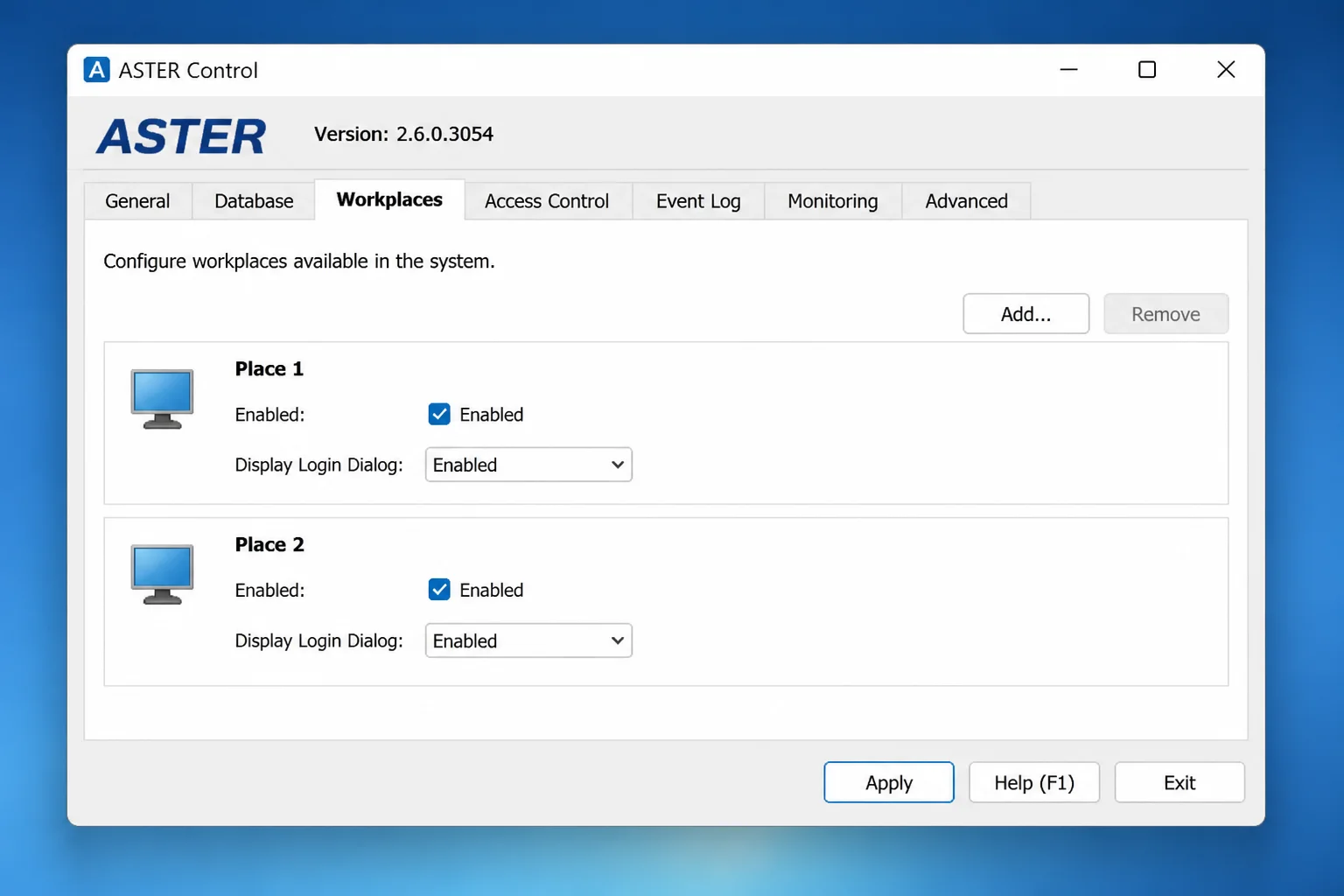
Task: Click the Place 2 monitor icon
Action: 162,575
